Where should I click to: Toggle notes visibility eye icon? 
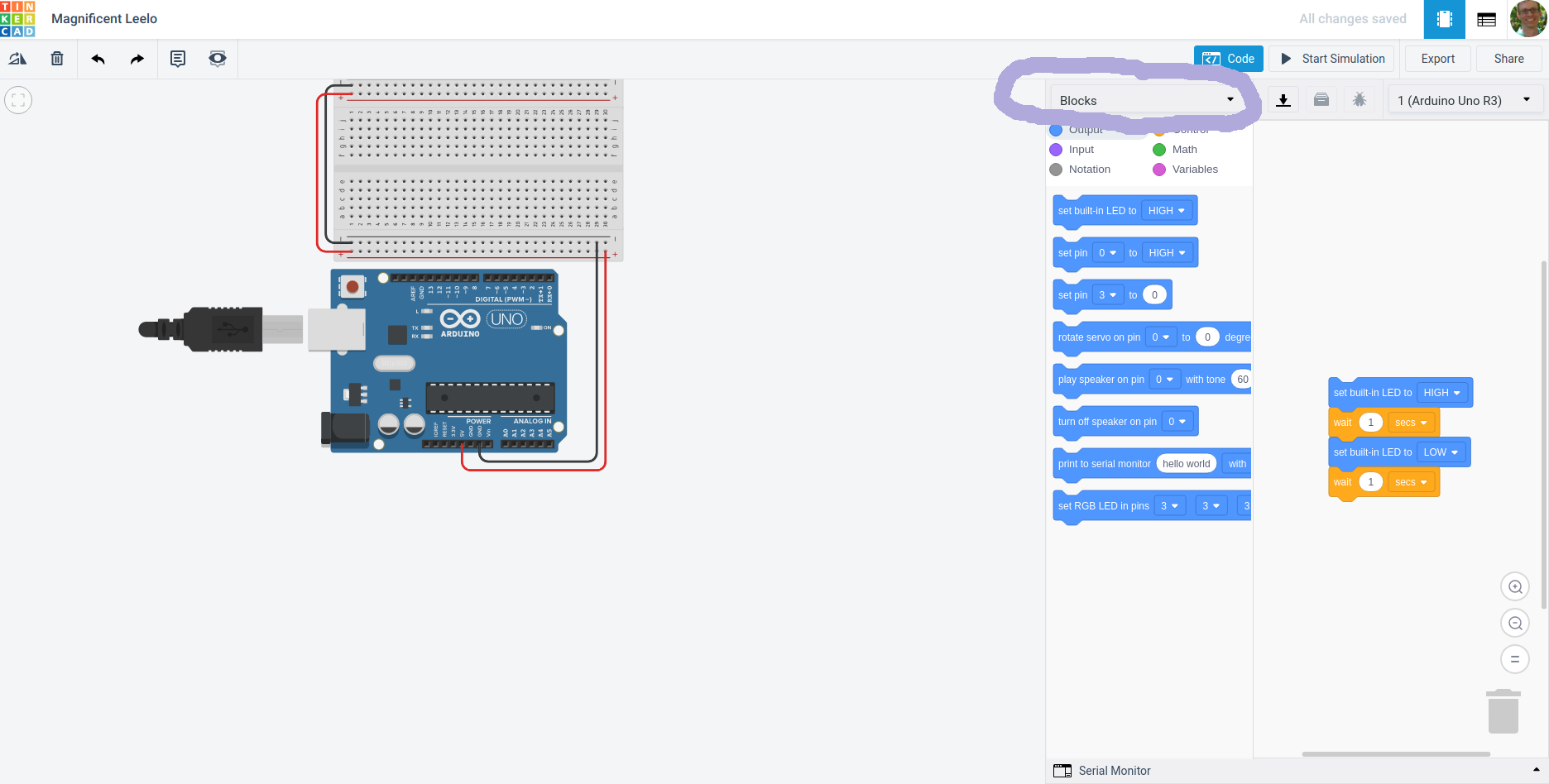pos(218,59)
